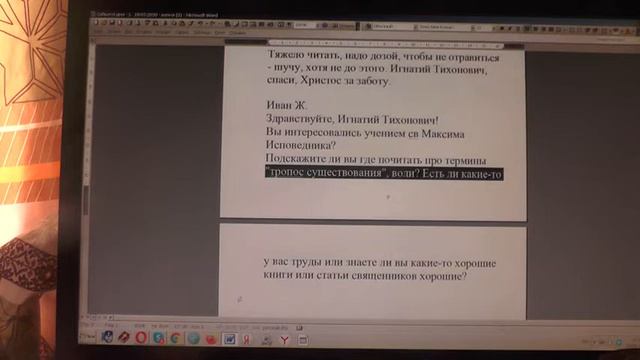
Task: Click the line 'Вы интересовались учением св Максима'
Action: (x=365, y=133)
